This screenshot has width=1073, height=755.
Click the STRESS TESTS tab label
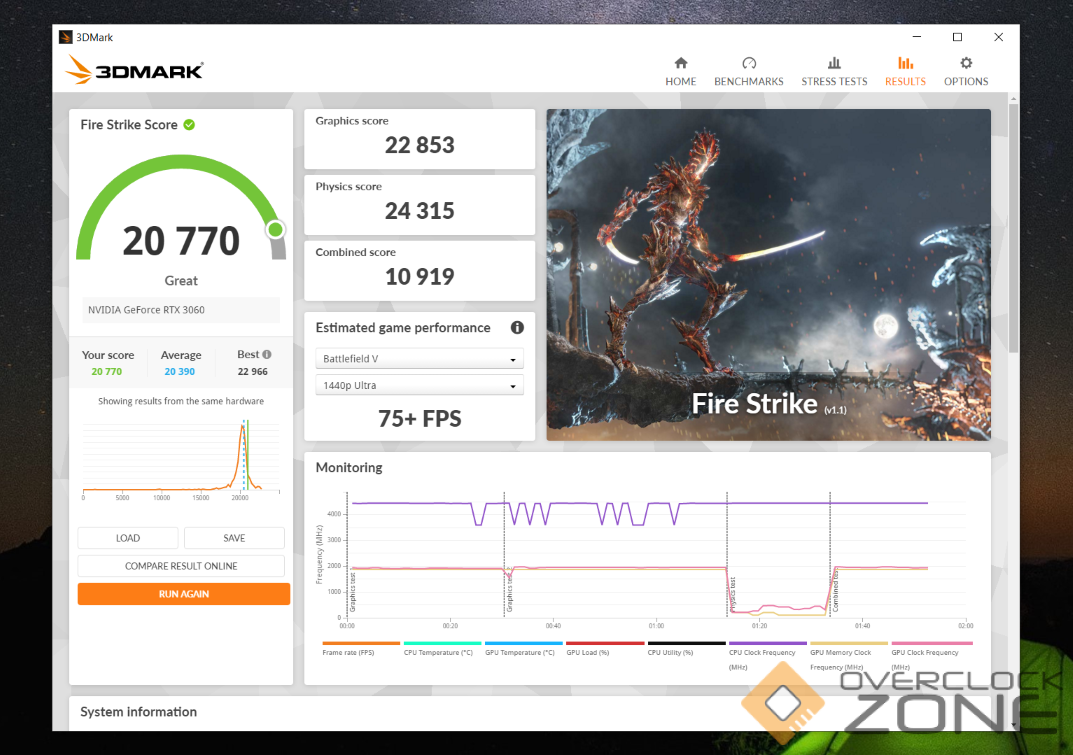click(834, 81)
